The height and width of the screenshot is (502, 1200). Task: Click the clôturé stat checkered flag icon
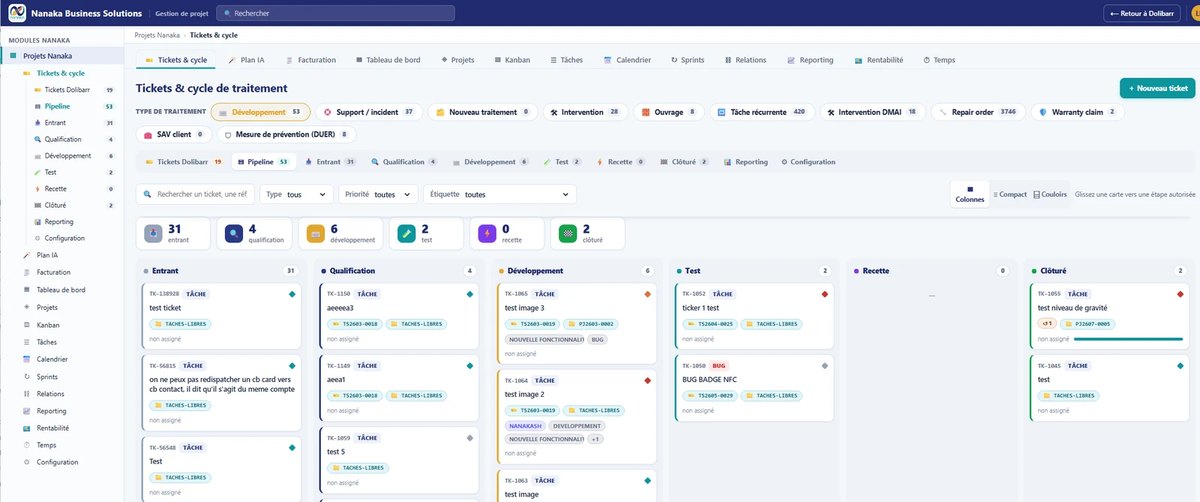(x=569, y=233)
